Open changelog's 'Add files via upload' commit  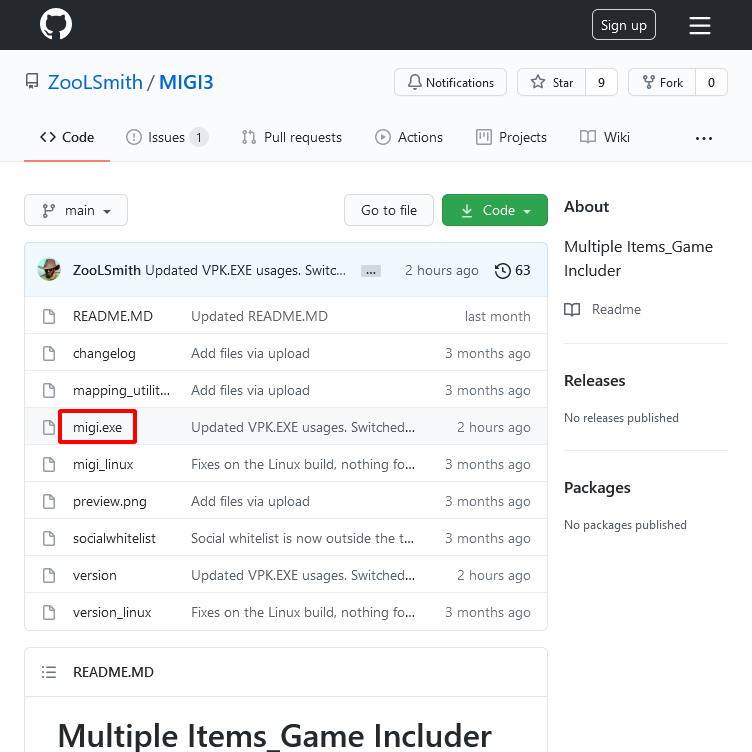tap(250, 353)
